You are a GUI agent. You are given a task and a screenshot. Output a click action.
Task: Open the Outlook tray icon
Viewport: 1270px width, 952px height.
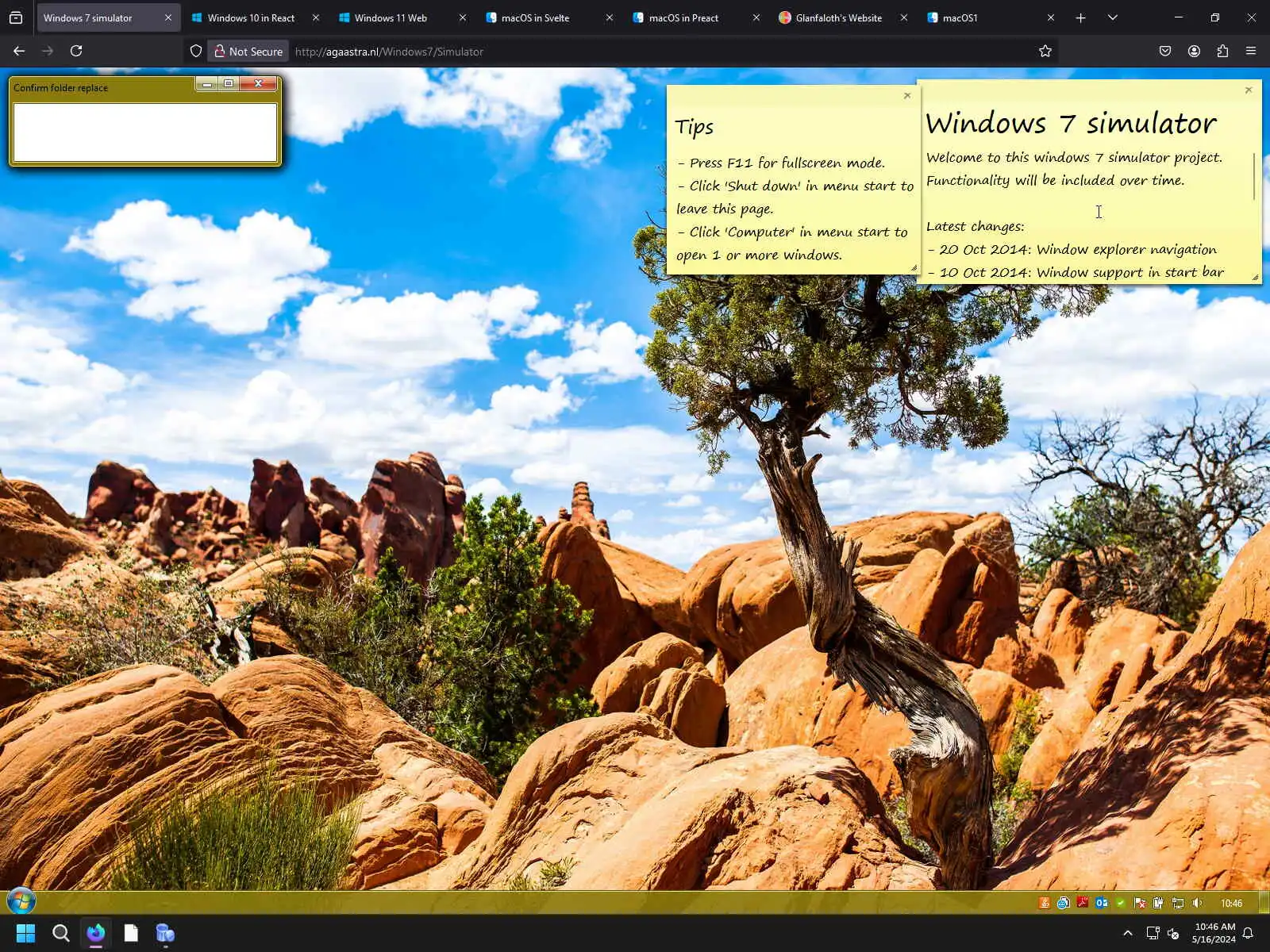coord(1101,903)
